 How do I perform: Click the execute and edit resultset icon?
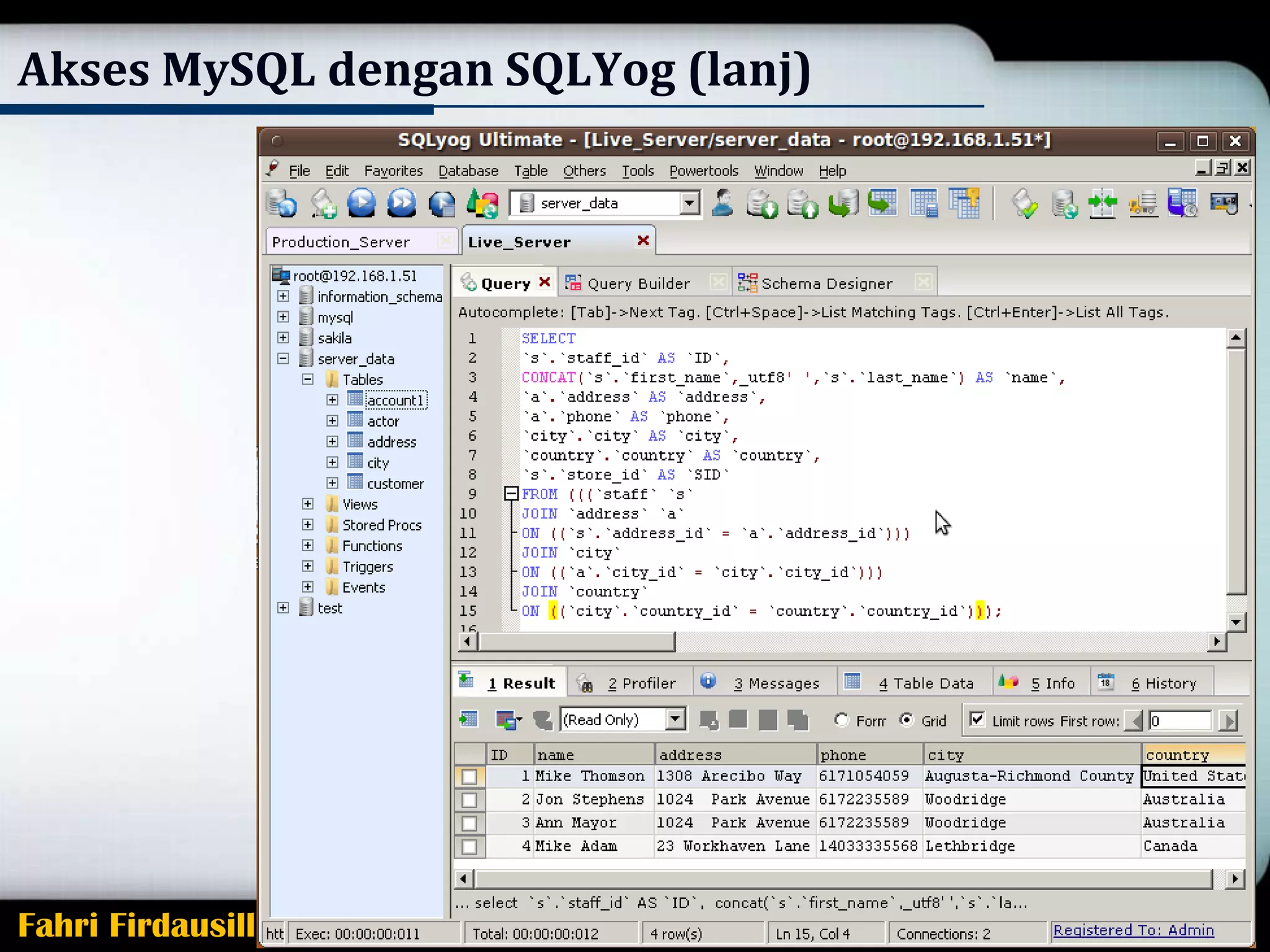[442, 203]
